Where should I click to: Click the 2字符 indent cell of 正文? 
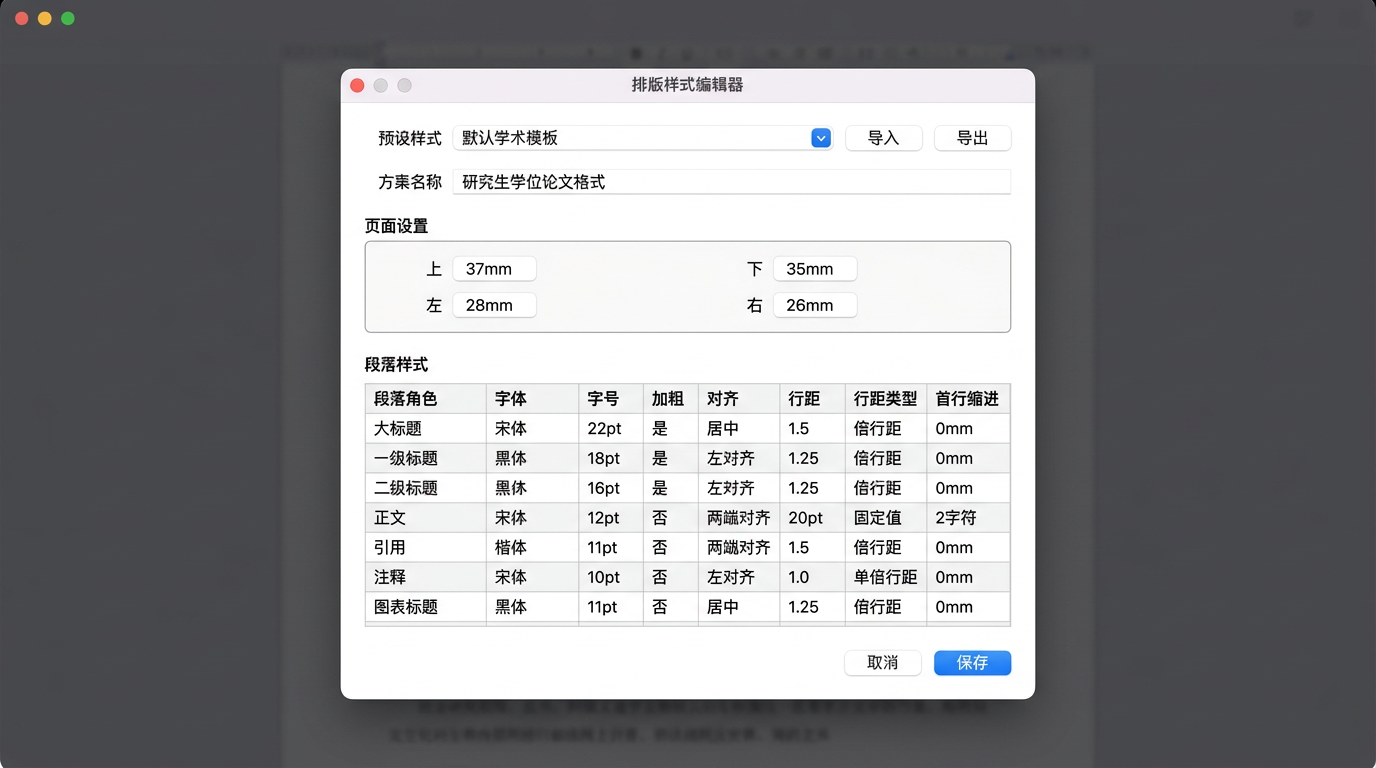[968, 518]
